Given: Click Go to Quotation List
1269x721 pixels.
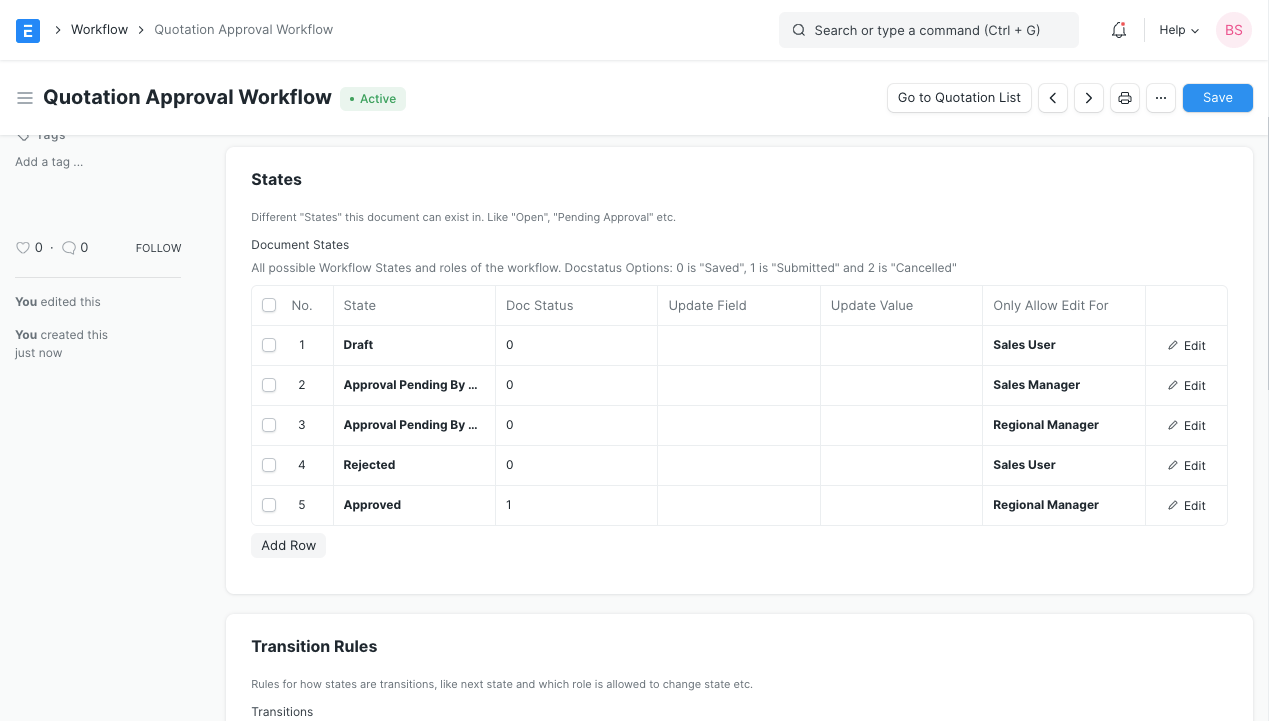Looking at the screenshot, I should click(959, 98).
